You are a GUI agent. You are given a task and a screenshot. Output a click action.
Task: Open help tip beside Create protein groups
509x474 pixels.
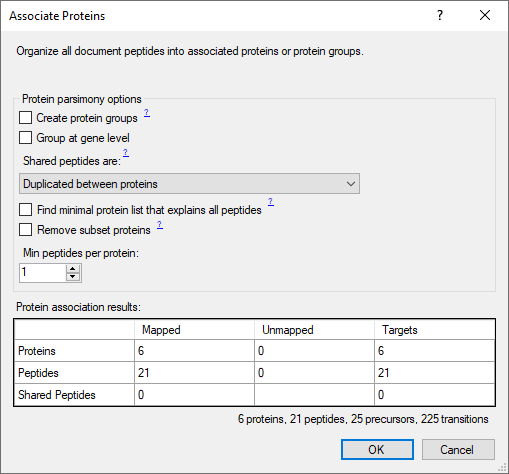point(147,113)
